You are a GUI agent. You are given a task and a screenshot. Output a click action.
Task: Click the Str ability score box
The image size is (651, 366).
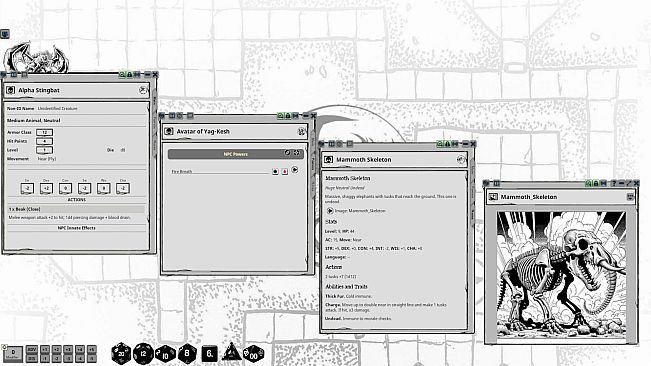(x=27, y=188)
